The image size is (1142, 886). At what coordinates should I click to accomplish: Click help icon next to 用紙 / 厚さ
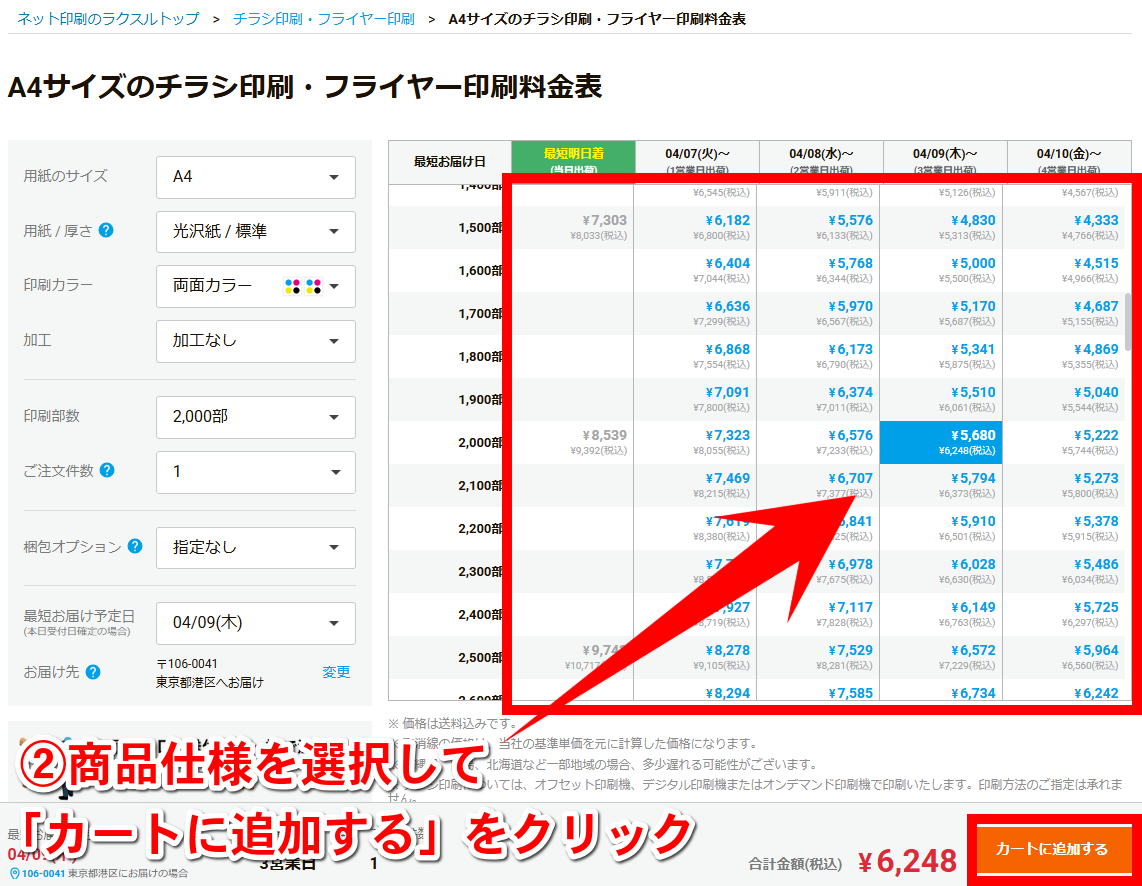click(106, 230)
